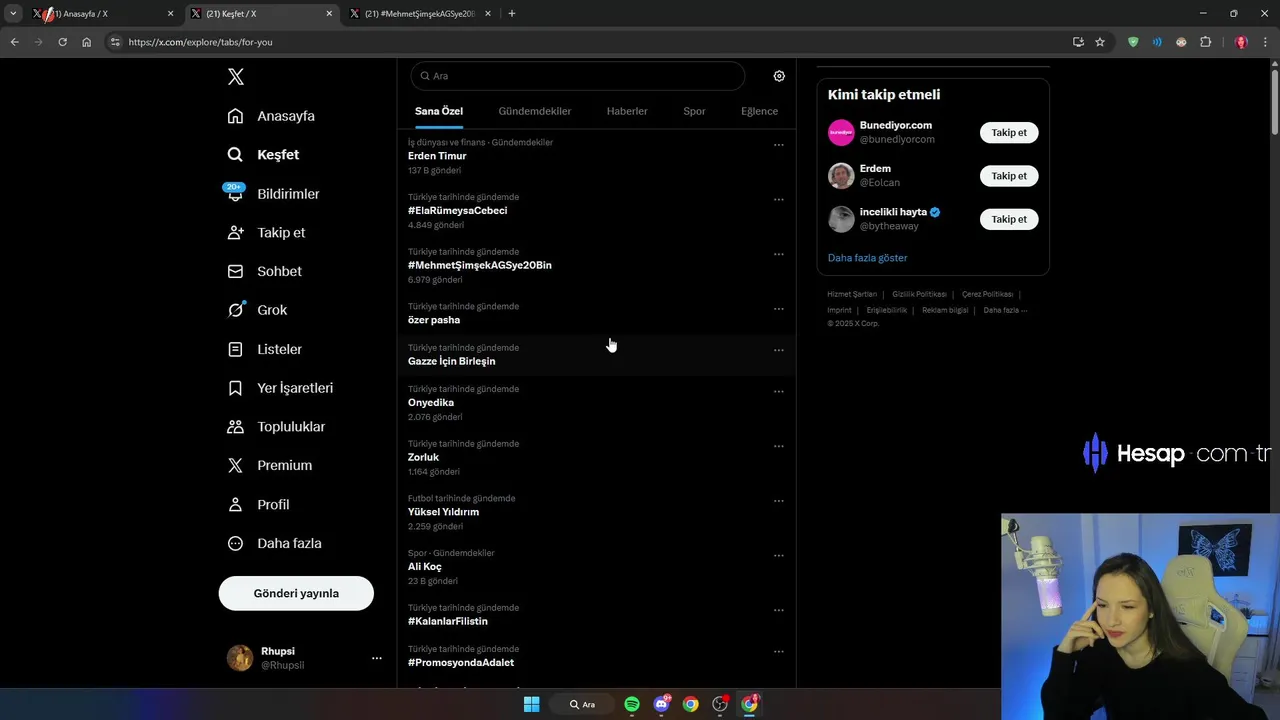
Task: Bookmark this page with star icon
Action: pyautogui.click(x=1100, y=42)
